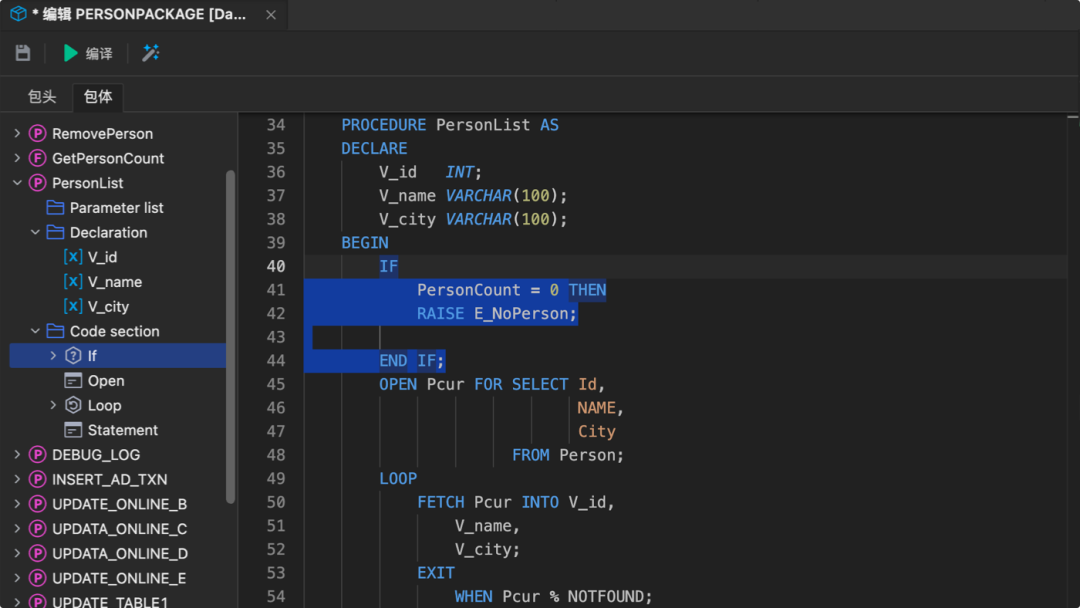Click the save icon in toolbar
Image resolution: width=1080 pixels, height=608 pixels.
point(23,53)
